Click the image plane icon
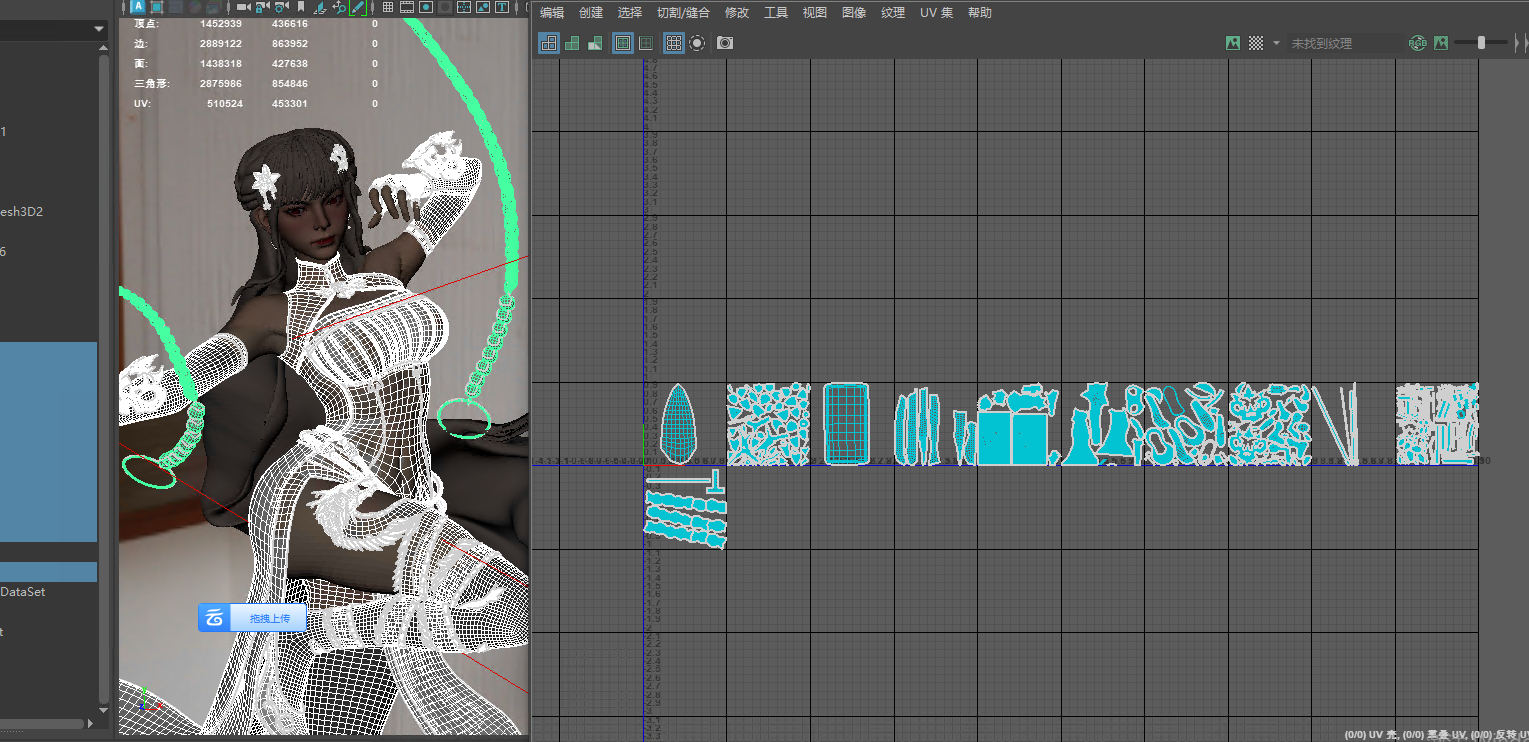The image size is (1529, 742). (320, 7)
